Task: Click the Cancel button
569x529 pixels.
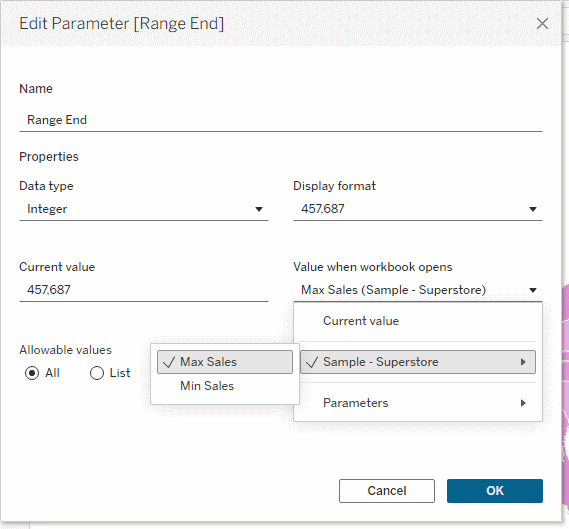Action: tap(387, 491)
